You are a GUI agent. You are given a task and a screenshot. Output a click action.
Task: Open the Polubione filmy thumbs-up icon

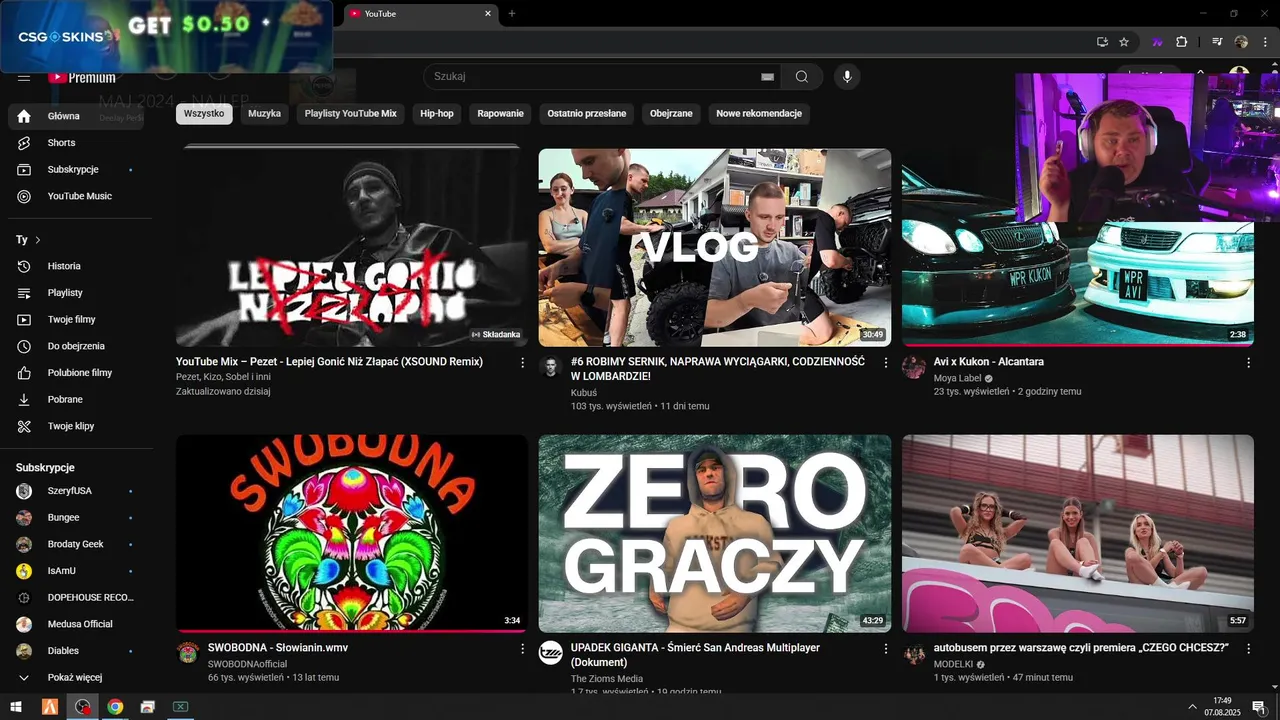point(24,373)
